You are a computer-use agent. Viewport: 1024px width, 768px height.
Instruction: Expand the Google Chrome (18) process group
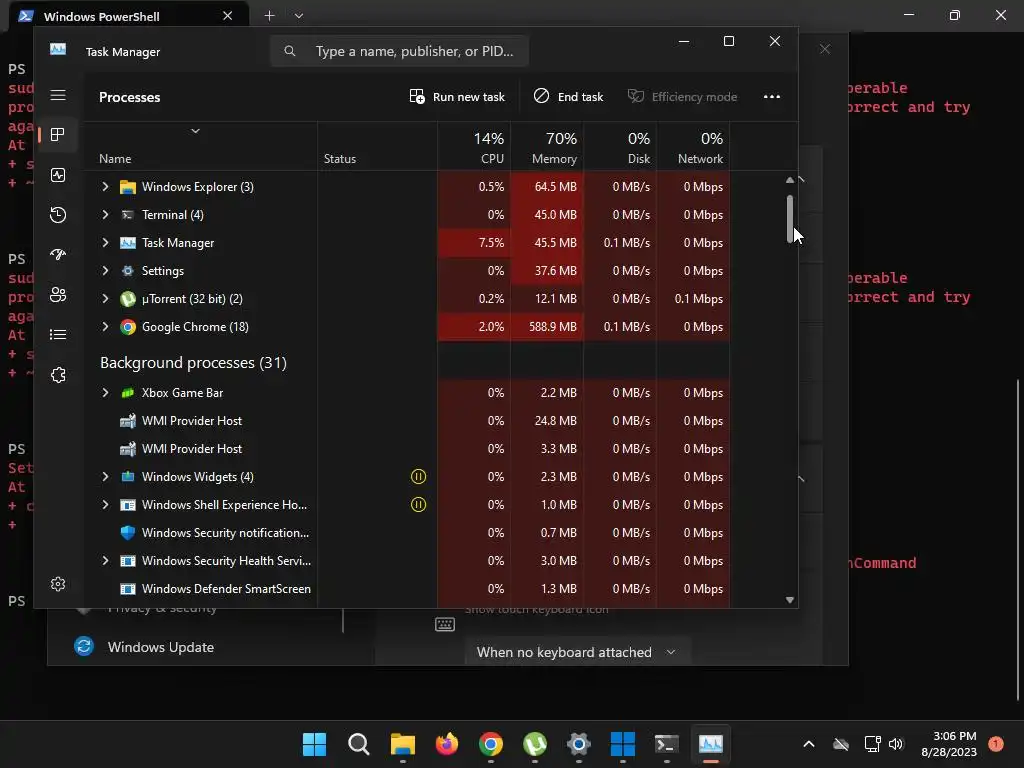coord(105,327)
